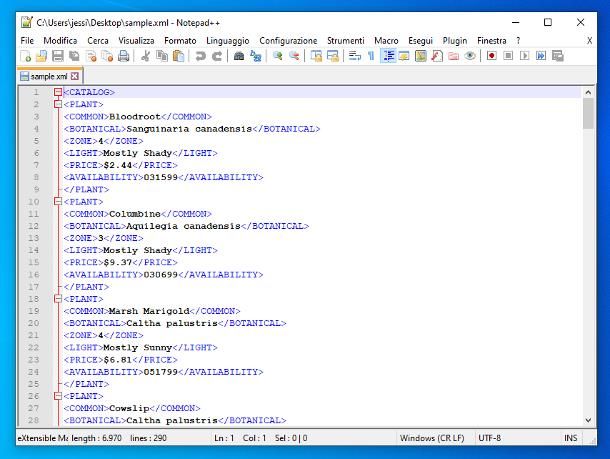Open Folder as Workspace icon
This screenshot has height=459, width=610.
tap(453, 56)
